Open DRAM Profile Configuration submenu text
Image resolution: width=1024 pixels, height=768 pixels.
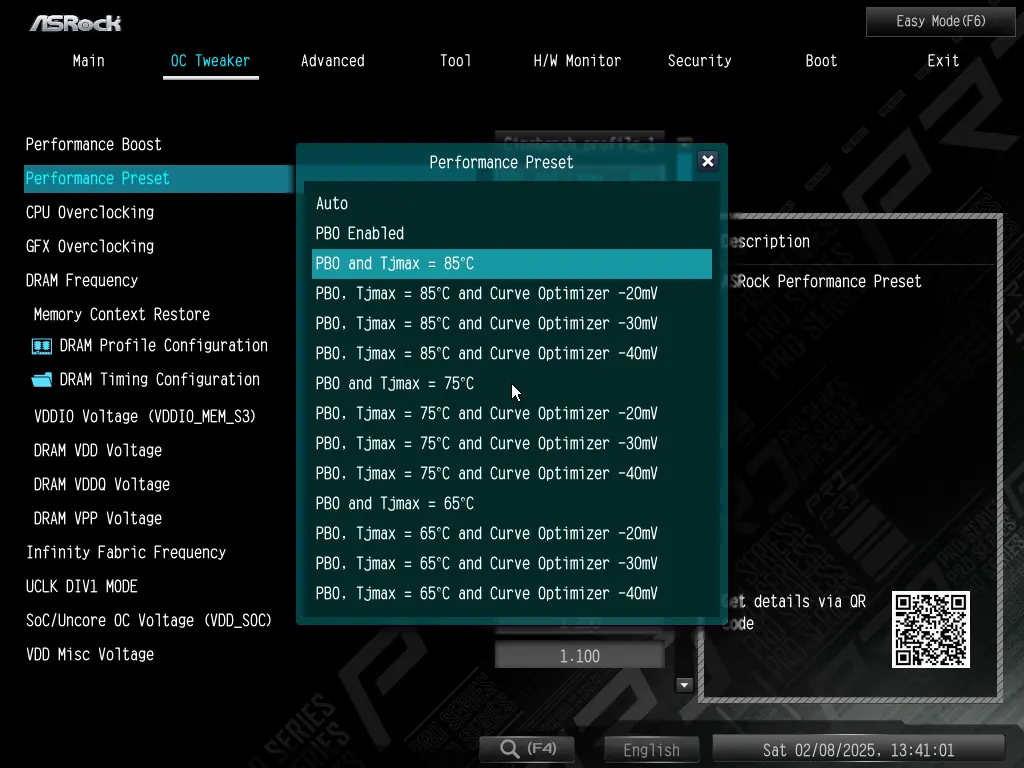[164, 346]
